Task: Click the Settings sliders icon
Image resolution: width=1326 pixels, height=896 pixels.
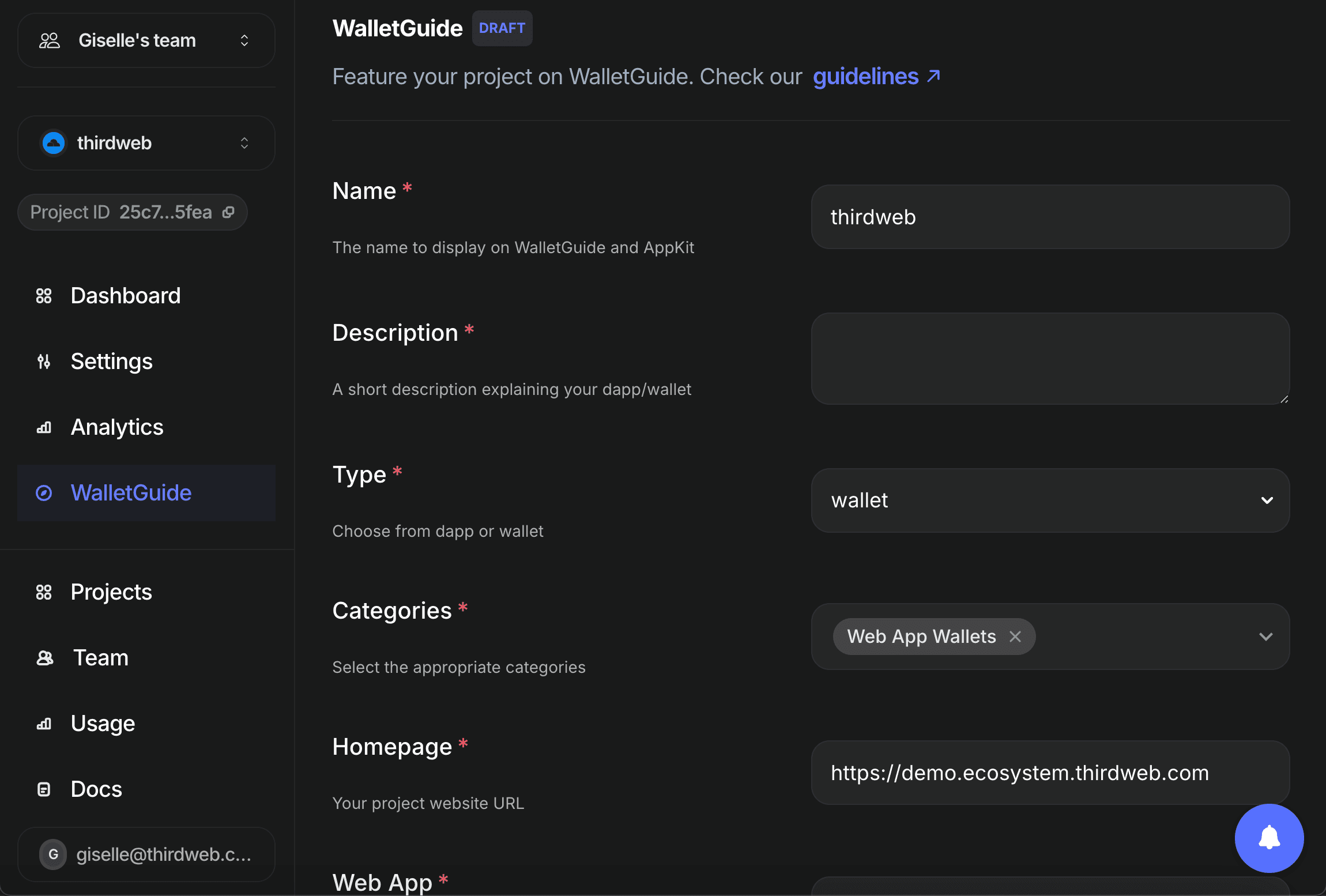Action: (44, 362)
